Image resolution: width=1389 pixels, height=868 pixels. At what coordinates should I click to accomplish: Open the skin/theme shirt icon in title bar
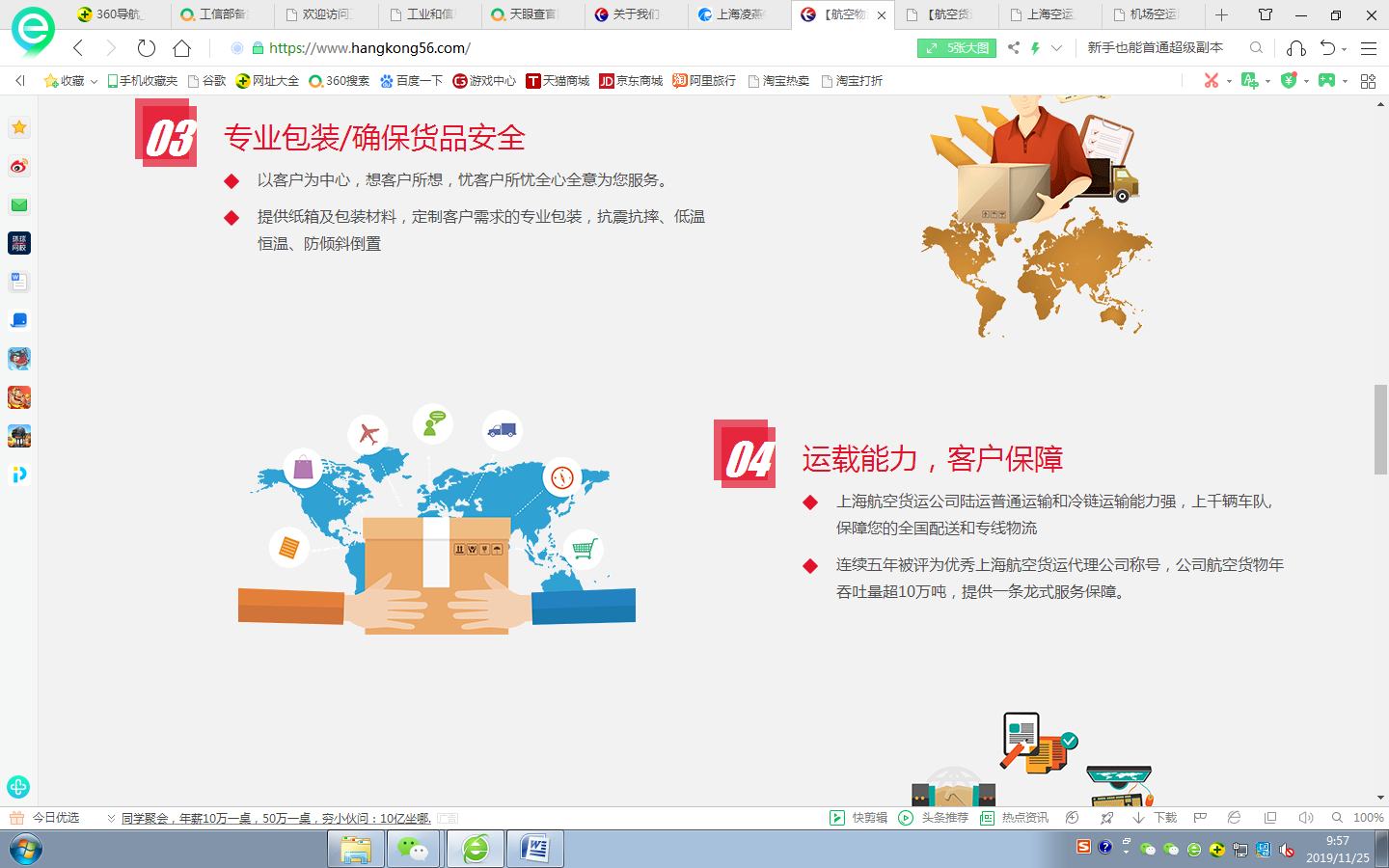coord(1266,14)
